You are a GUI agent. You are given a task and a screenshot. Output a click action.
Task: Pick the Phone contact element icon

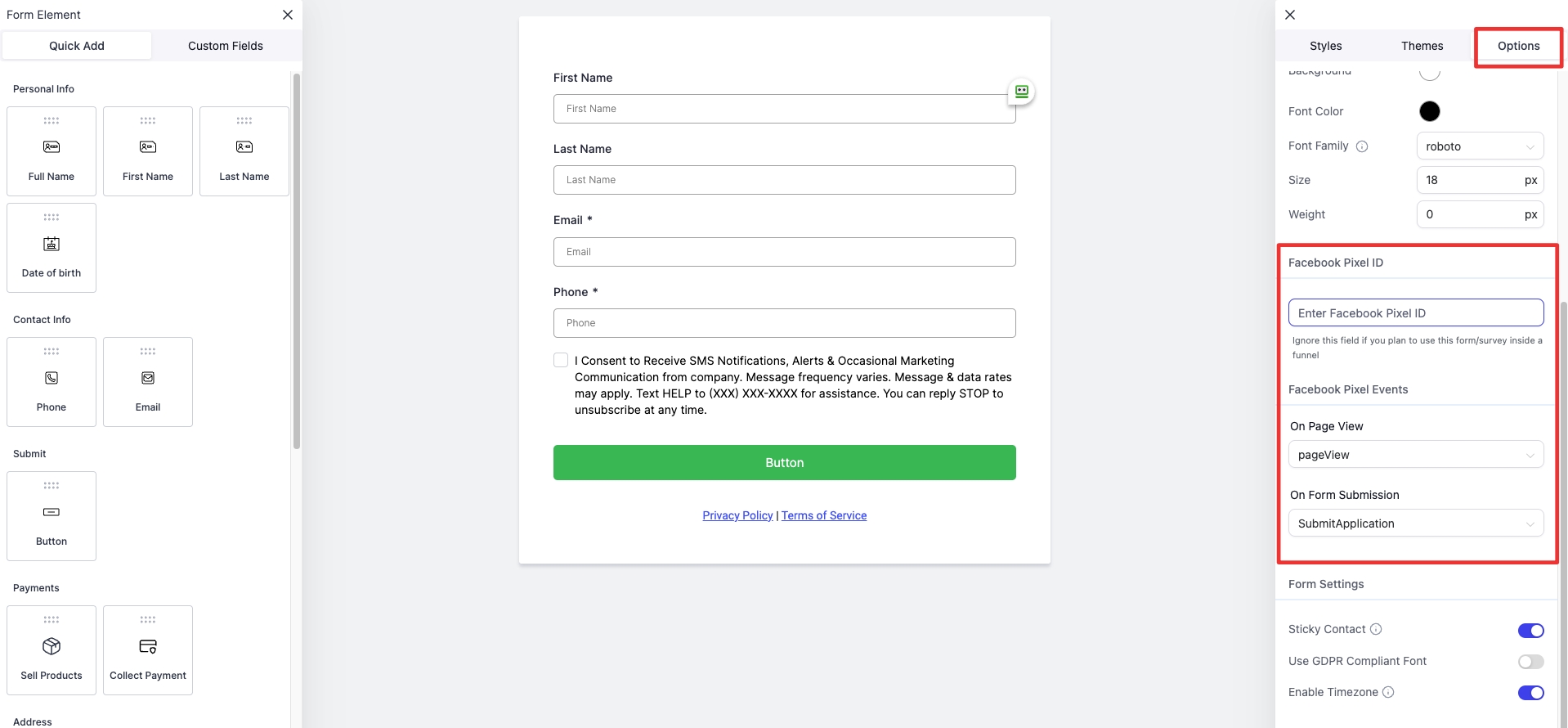point(52,378)
